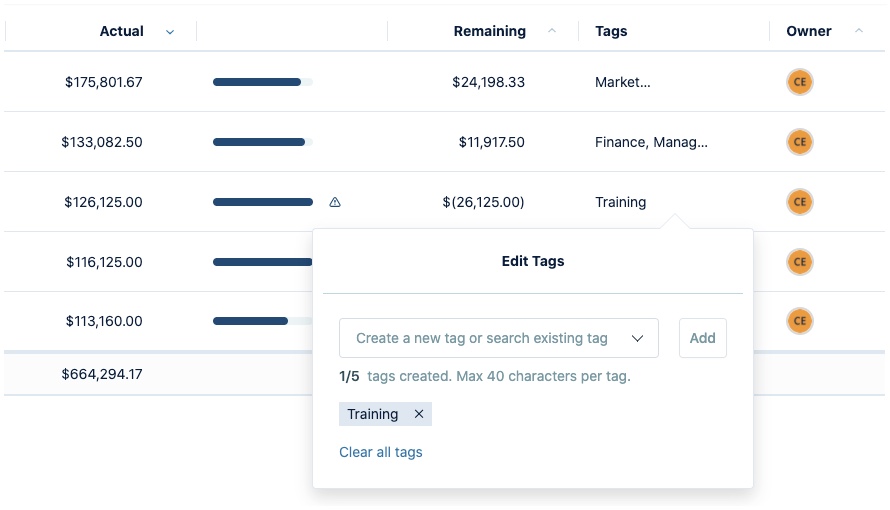Toggle sort arrow on Actual column

coord(170,32)
